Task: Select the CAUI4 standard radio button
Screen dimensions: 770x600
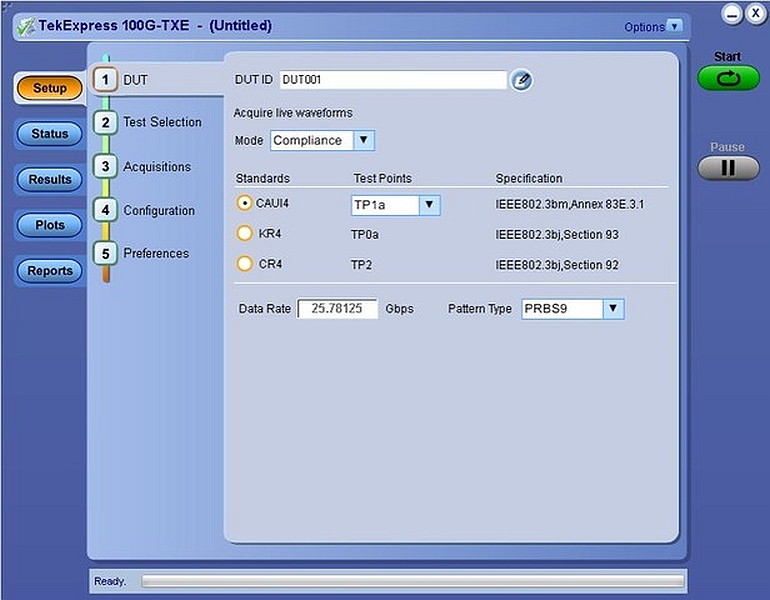Action: [x=244, y=204]
